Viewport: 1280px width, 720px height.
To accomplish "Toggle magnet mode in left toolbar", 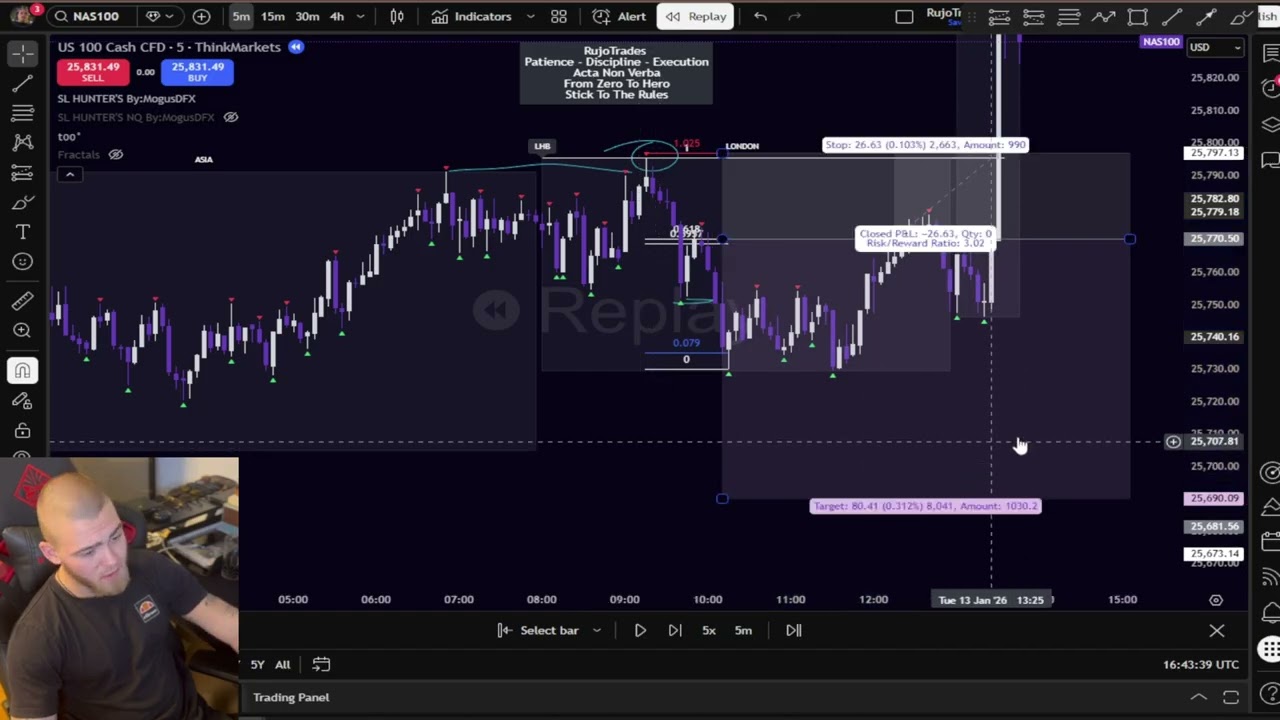I will tap(22, 371).
